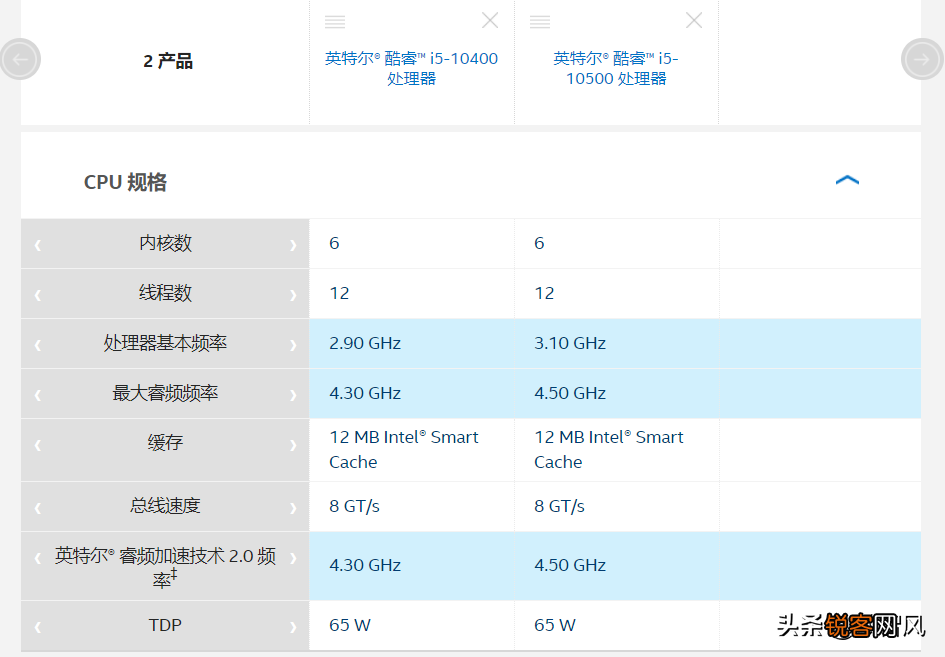Click the right arrow on TDP row

(x=292, y=625)
